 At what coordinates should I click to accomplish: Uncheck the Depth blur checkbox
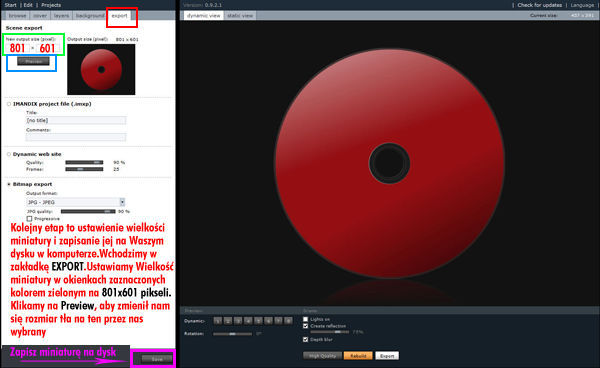click(305, 339)
